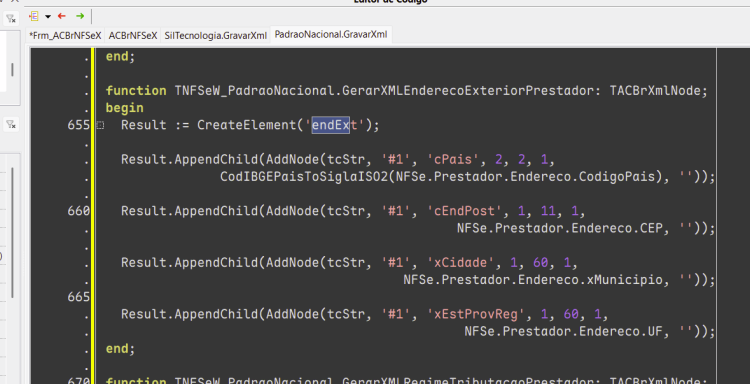750x384 pixels.
Task: Click the 'xEstProvReg' string literal
Action: [x=476, y=314]
